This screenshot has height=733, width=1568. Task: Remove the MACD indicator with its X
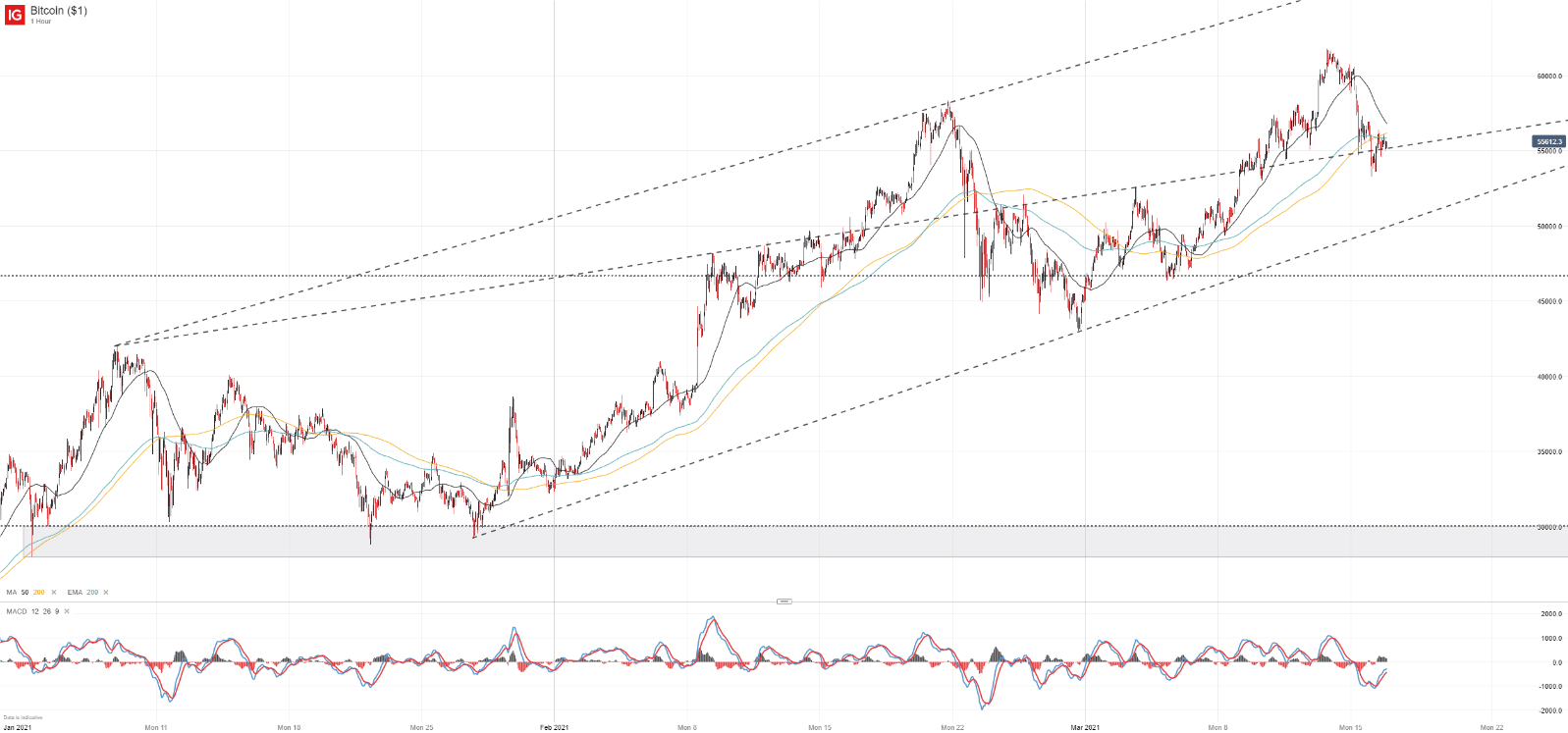pos(67,611)
